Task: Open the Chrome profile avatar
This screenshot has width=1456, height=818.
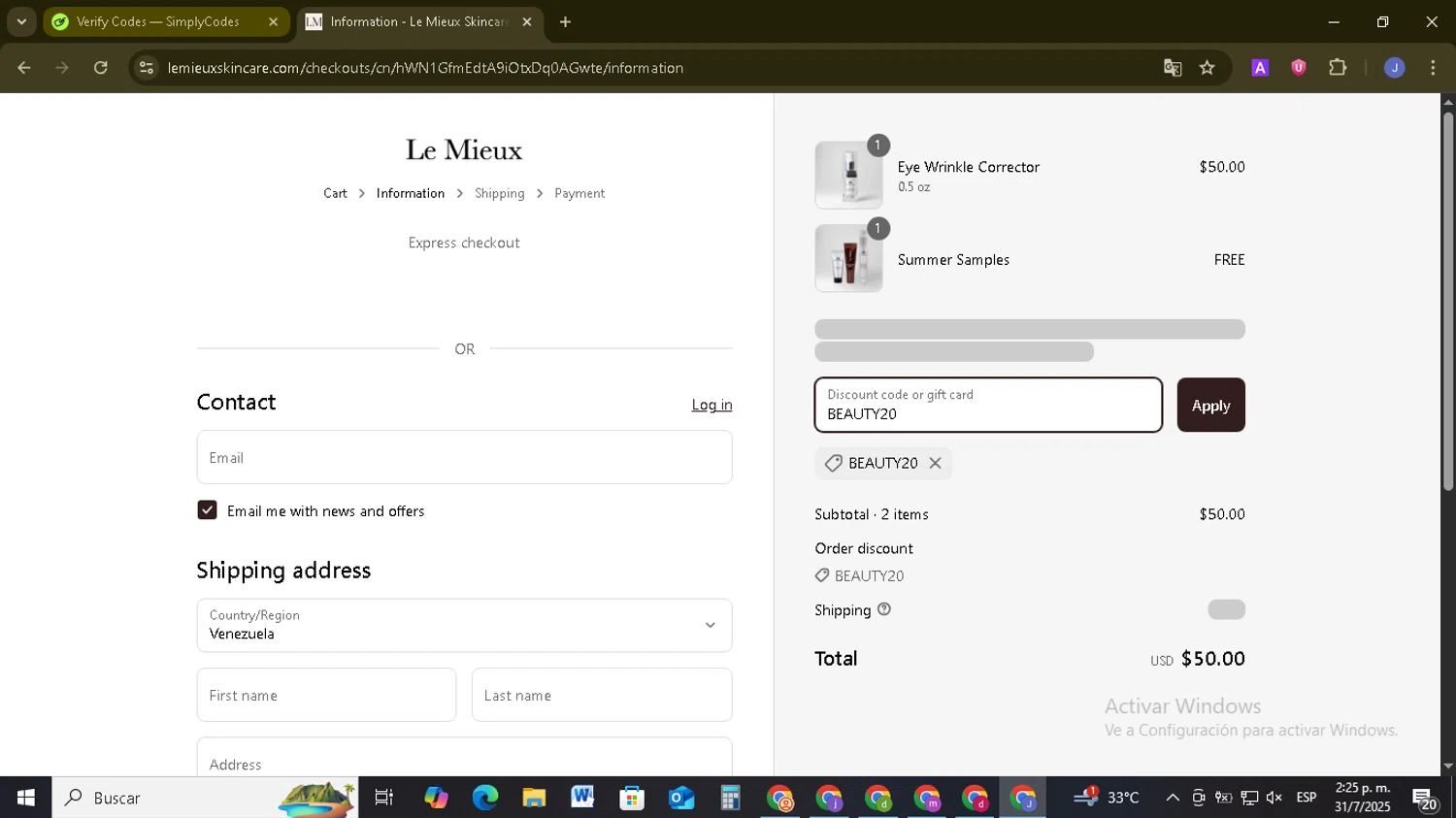Action: pos(1395,68)
